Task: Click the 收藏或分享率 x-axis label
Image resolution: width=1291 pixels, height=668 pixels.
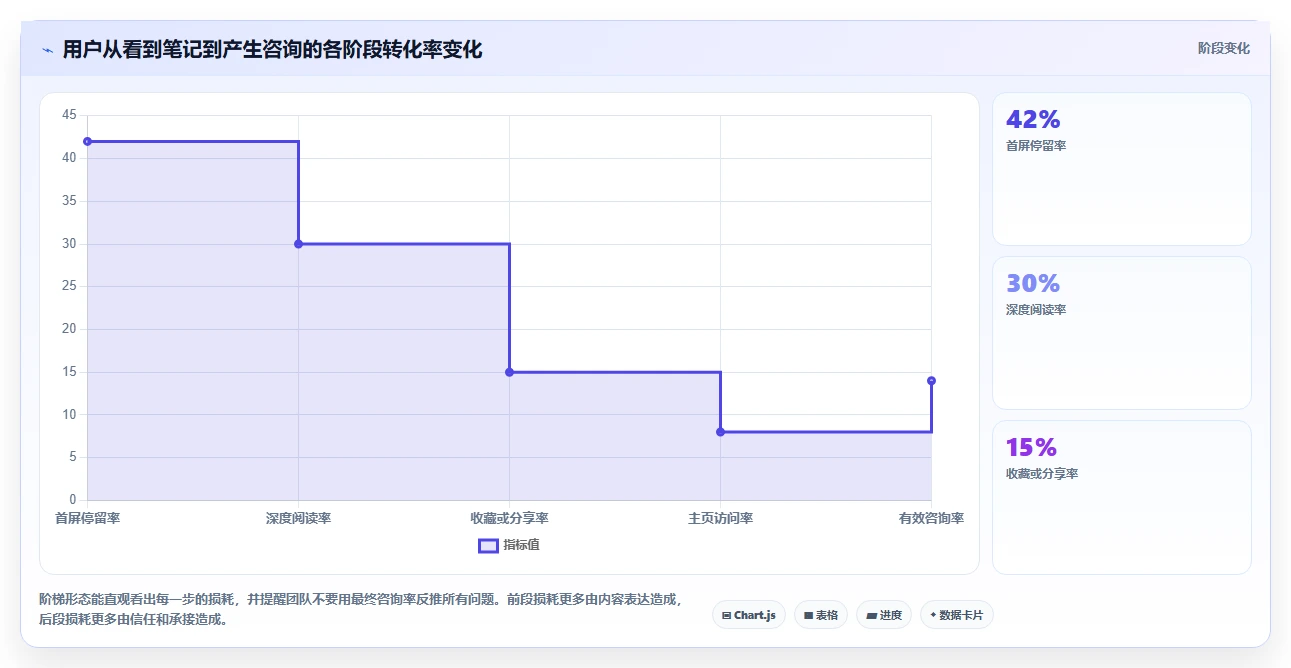Action: tap(509, 518)
